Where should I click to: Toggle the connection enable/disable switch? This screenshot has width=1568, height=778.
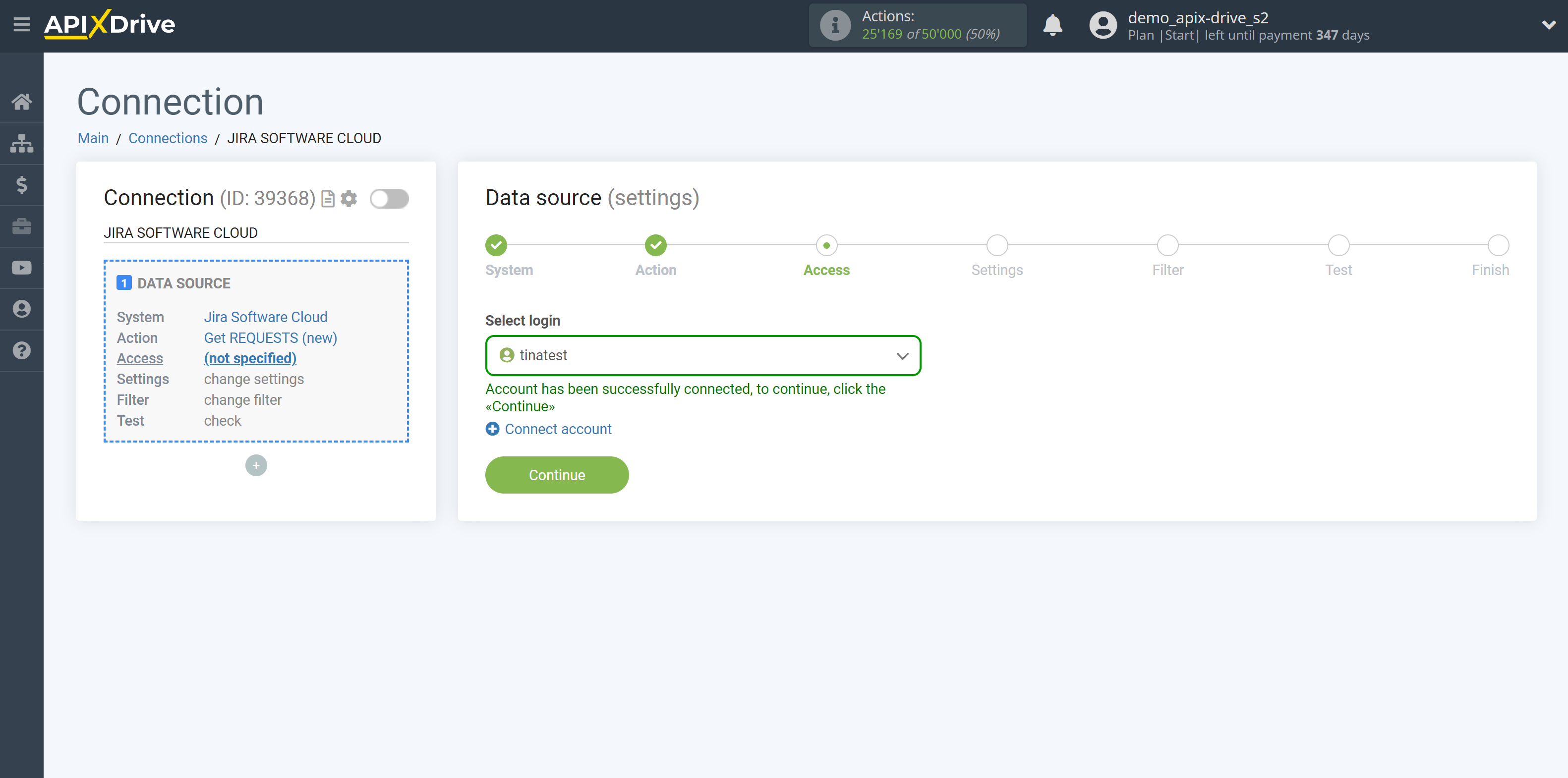(x=389, y=199)
